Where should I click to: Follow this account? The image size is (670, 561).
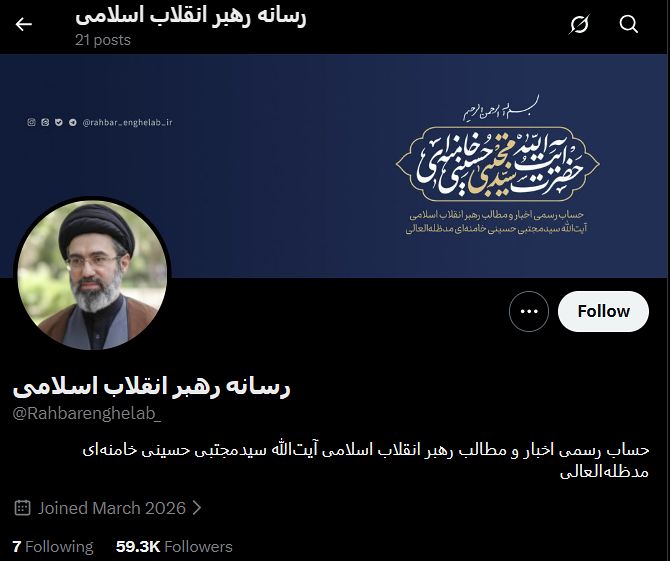[x=603, y=311]
